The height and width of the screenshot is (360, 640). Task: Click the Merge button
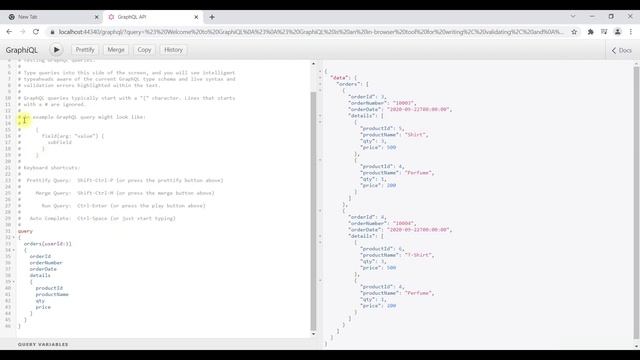coord(116,50)
